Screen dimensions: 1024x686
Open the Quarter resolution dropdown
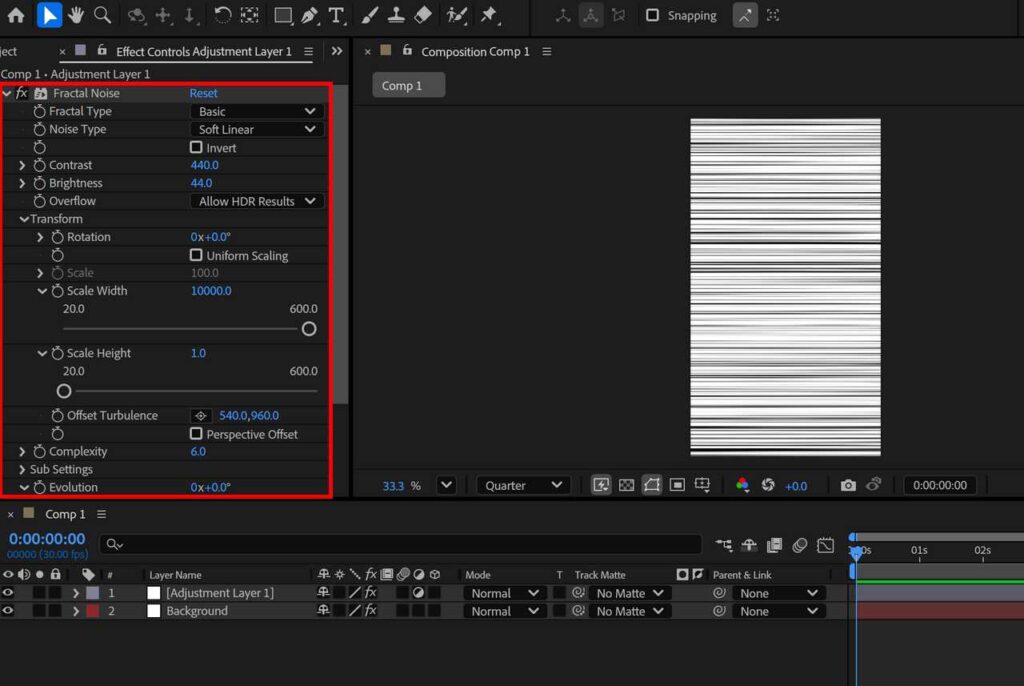[x=523, y=485]
